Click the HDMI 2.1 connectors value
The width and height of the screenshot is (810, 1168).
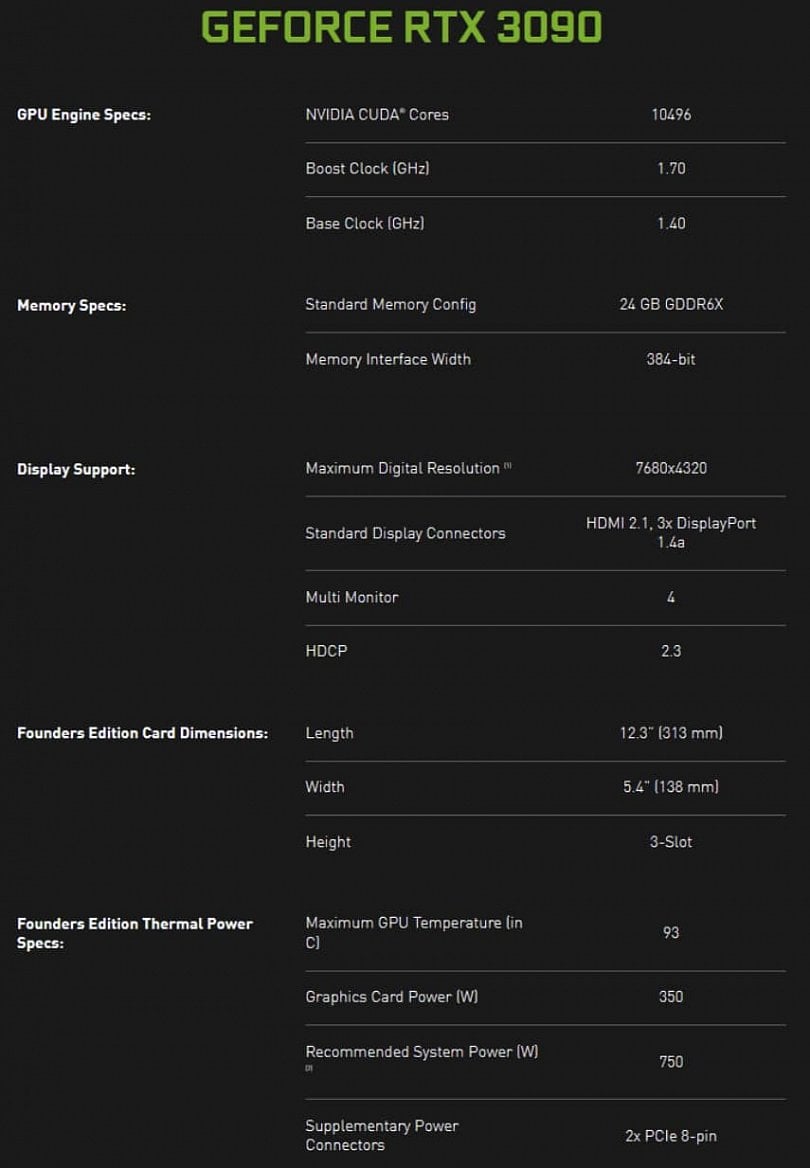click(670, 532)
